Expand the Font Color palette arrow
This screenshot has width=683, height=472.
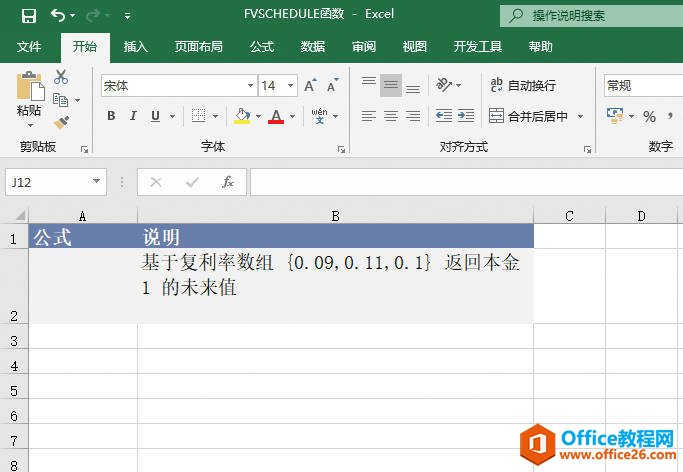293,116
